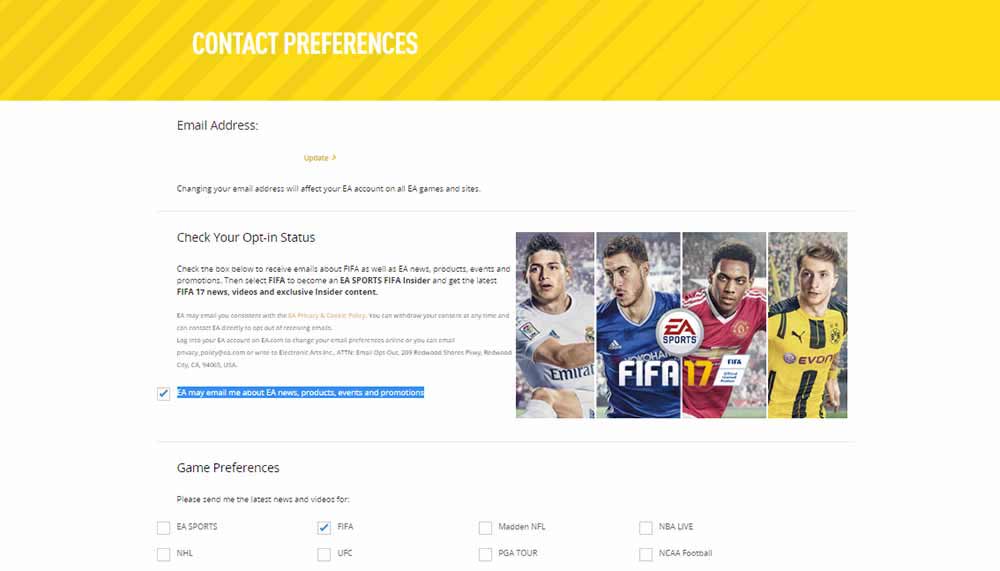Uncheck the FIFA game preference checkbox
This screenshot has width=1000, height=571.
coord(324,528)
